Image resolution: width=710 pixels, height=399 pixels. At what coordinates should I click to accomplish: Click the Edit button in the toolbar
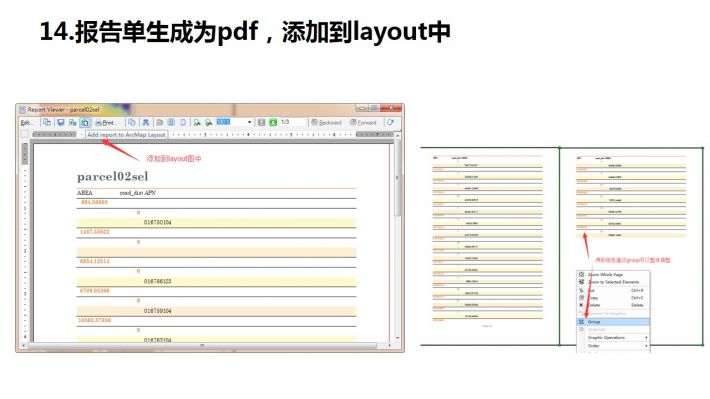pyautogui.click(x=27, y=123)
